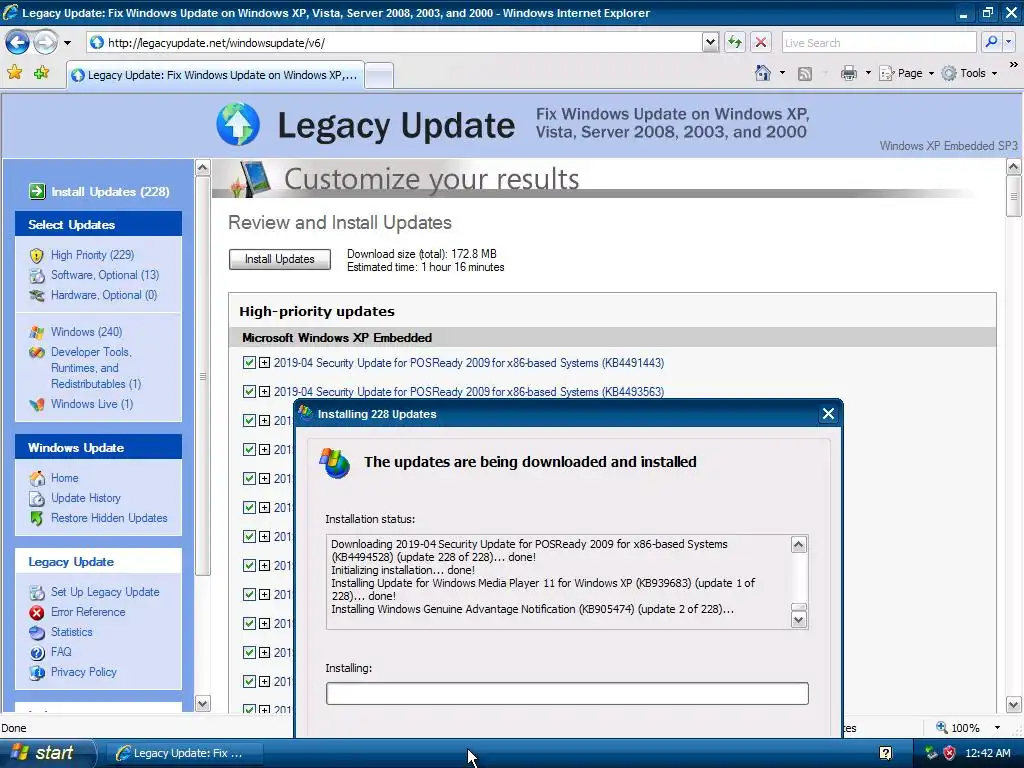Click the Set Up Legacy Update icon
Viewport: 1024px width, 768px height.
pyautogui.click(x=37, y=592)
